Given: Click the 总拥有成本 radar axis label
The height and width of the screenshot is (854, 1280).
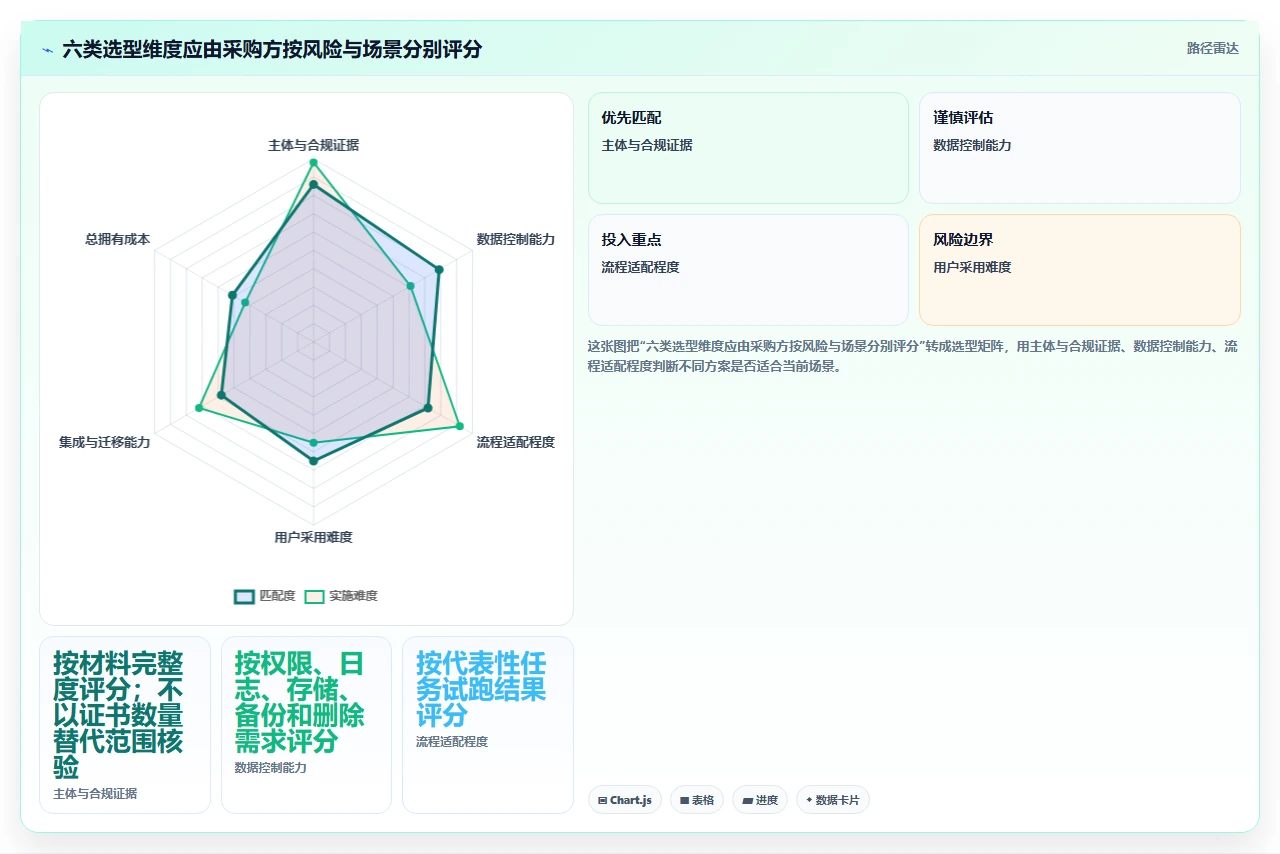Looking at the screenshot, I should pyautogui.click(x=117, y=239).
